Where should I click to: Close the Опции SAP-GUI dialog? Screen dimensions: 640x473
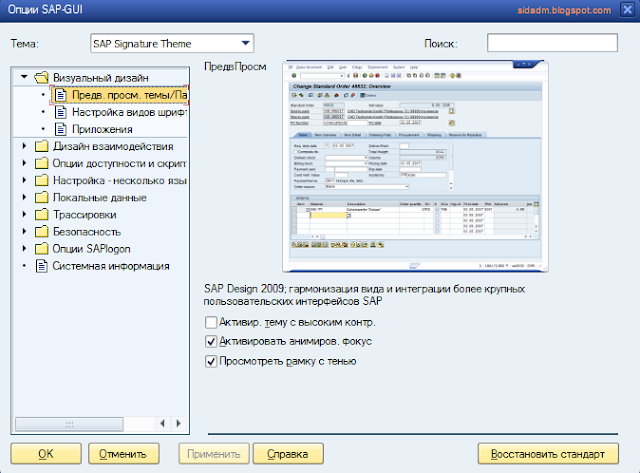point(627,9)
